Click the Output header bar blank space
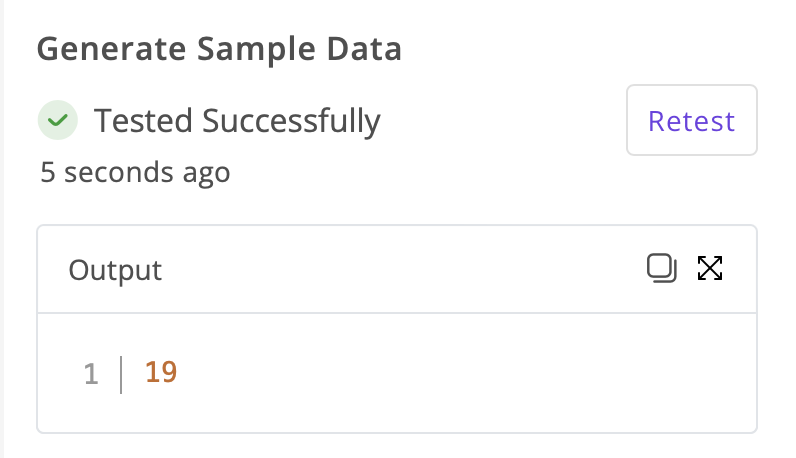 click(x=396, y=269)
